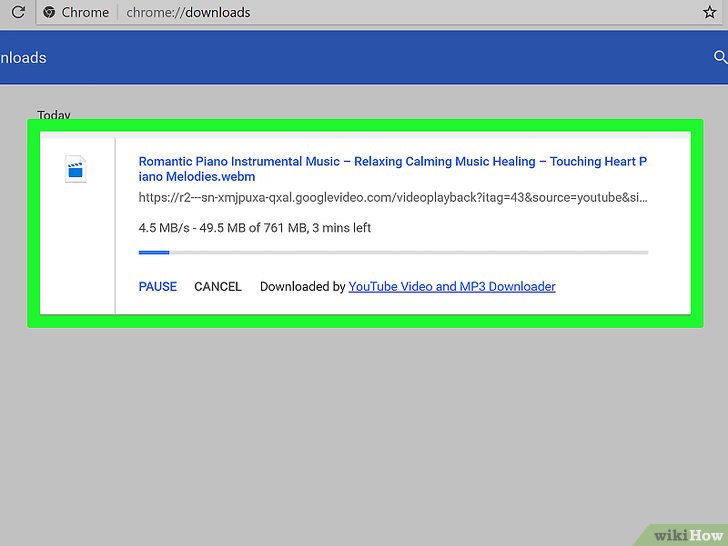This screenshot has width=728, height=546.
Task: Click the '4.5 MB/s - 49.5 MB of 761 MB' status
Action: pyautogui.click(x=254, y=228)
